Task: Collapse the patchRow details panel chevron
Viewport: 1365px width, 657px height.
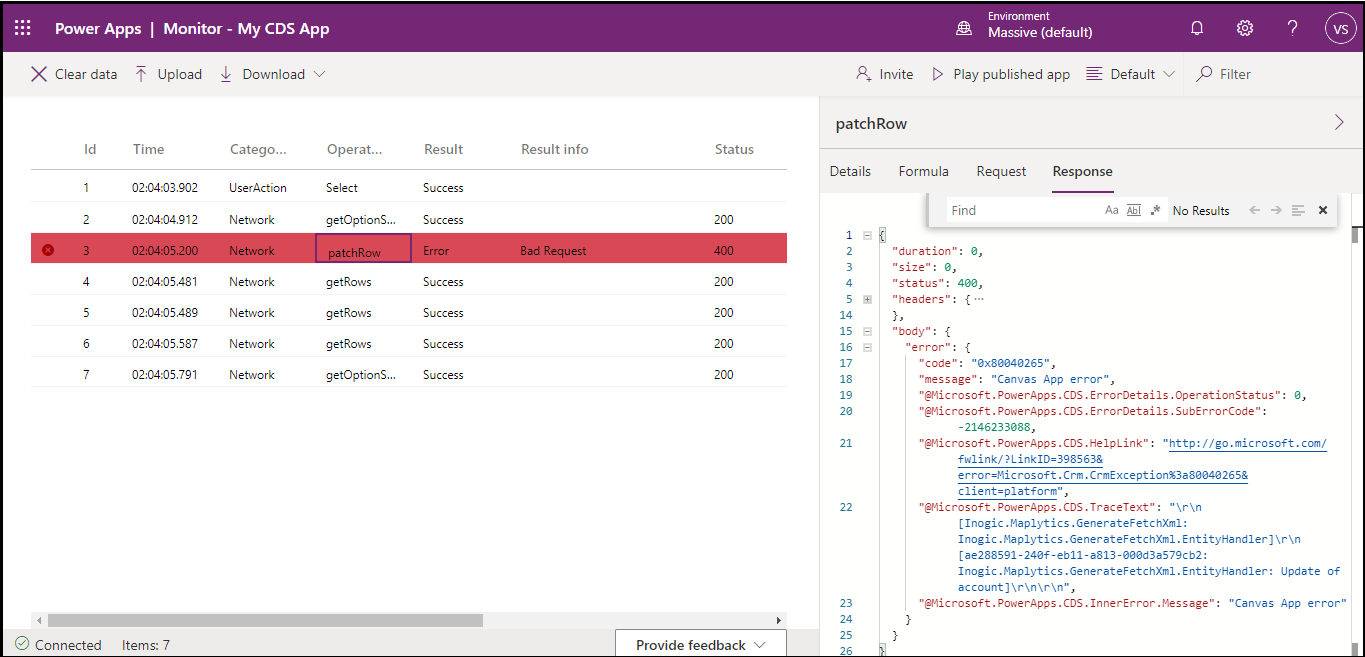Action: [1340, 123]
